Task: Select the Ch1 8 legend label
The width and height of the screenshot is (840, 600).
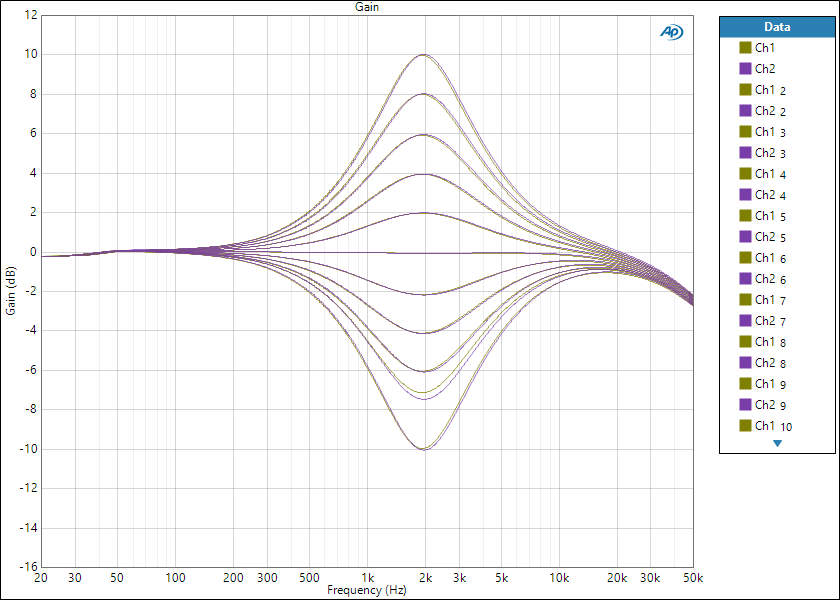Action: (770, 342)
